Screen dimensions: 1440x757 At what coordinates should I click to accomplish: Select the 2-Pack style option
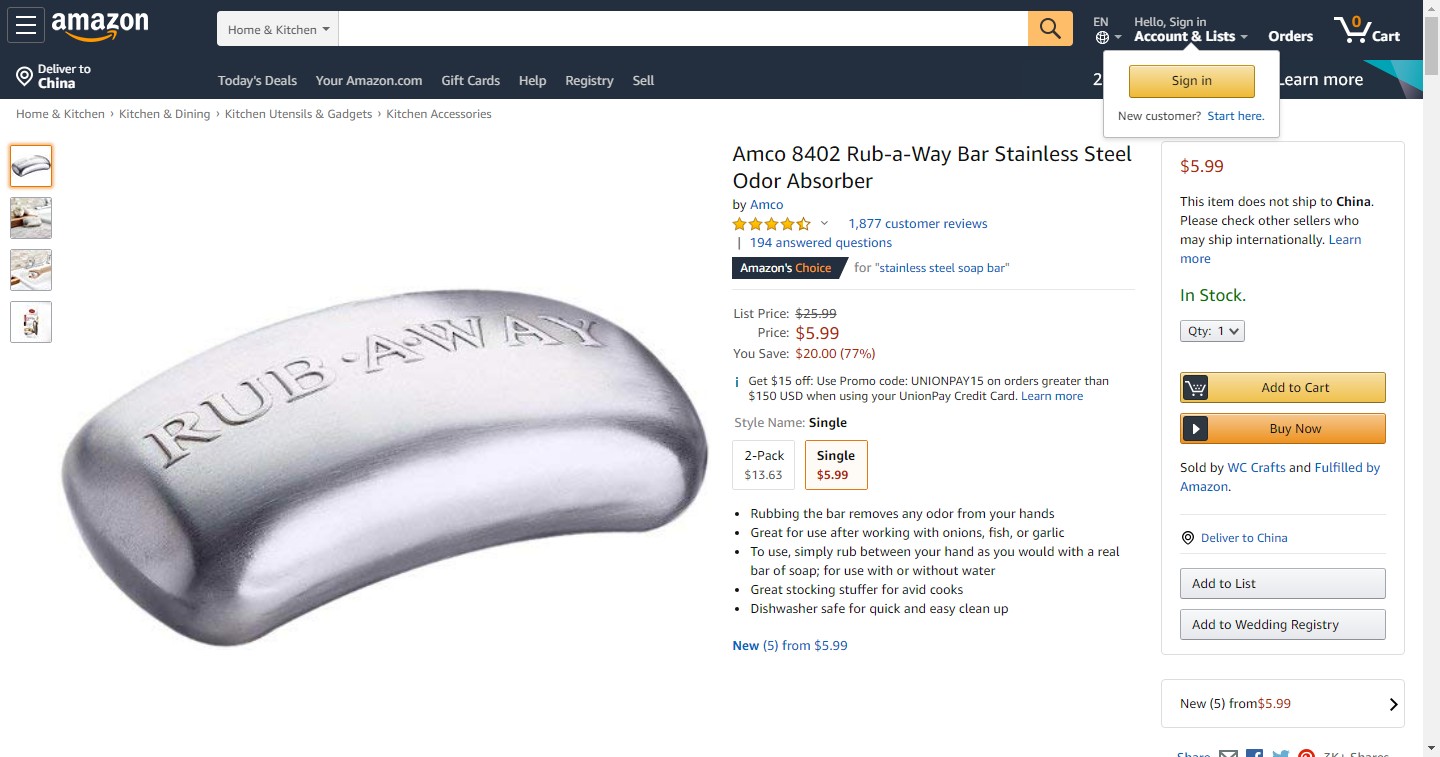click(764, 465)
